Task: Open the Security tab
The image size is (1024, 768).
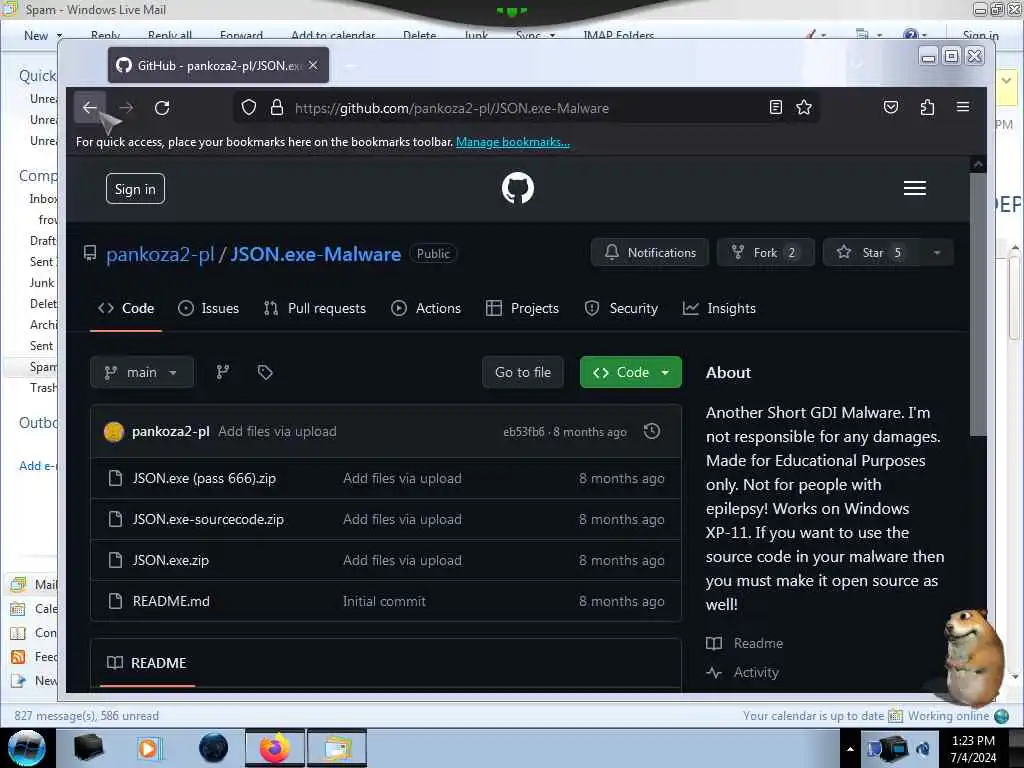Action: pos(621,308)
